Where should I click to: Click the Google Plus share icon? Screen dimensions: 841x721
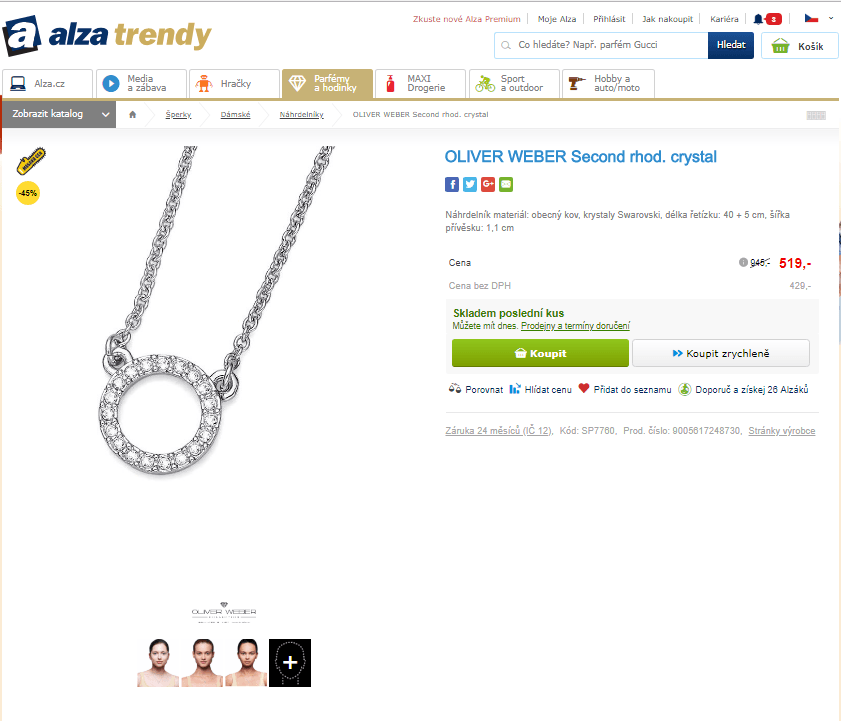488,185
